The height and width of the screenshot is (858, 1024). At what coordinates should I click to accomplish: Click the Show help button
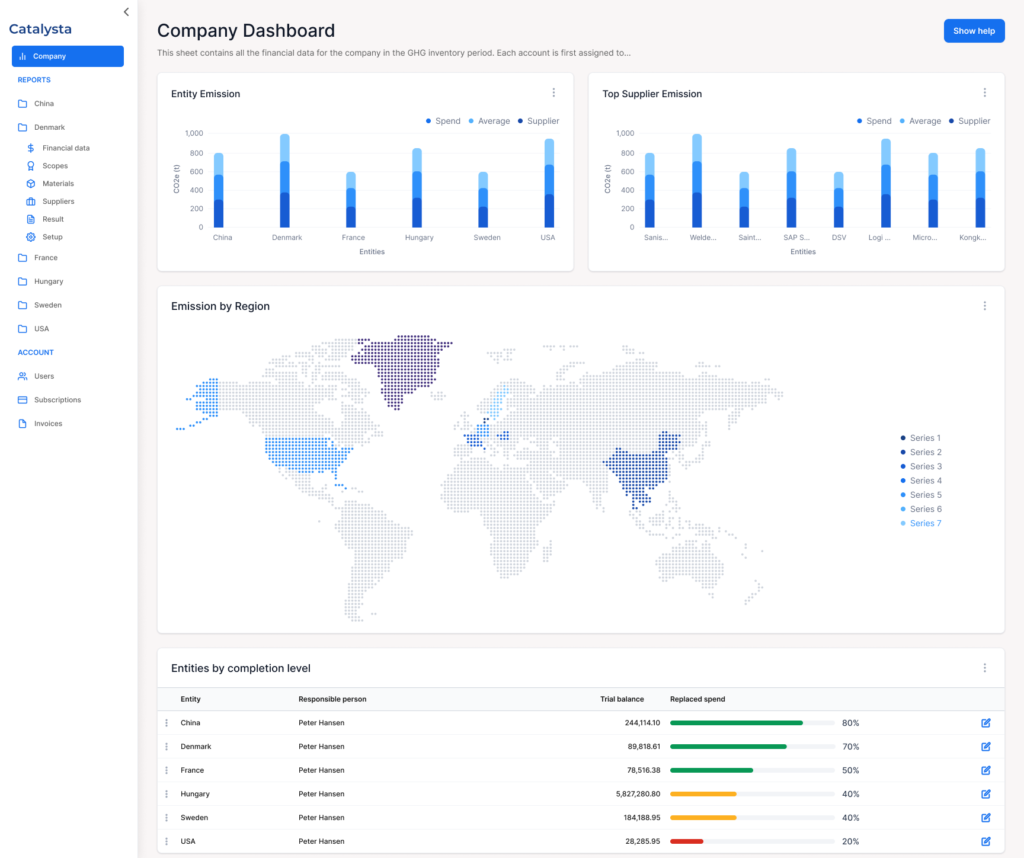point(973,31)
